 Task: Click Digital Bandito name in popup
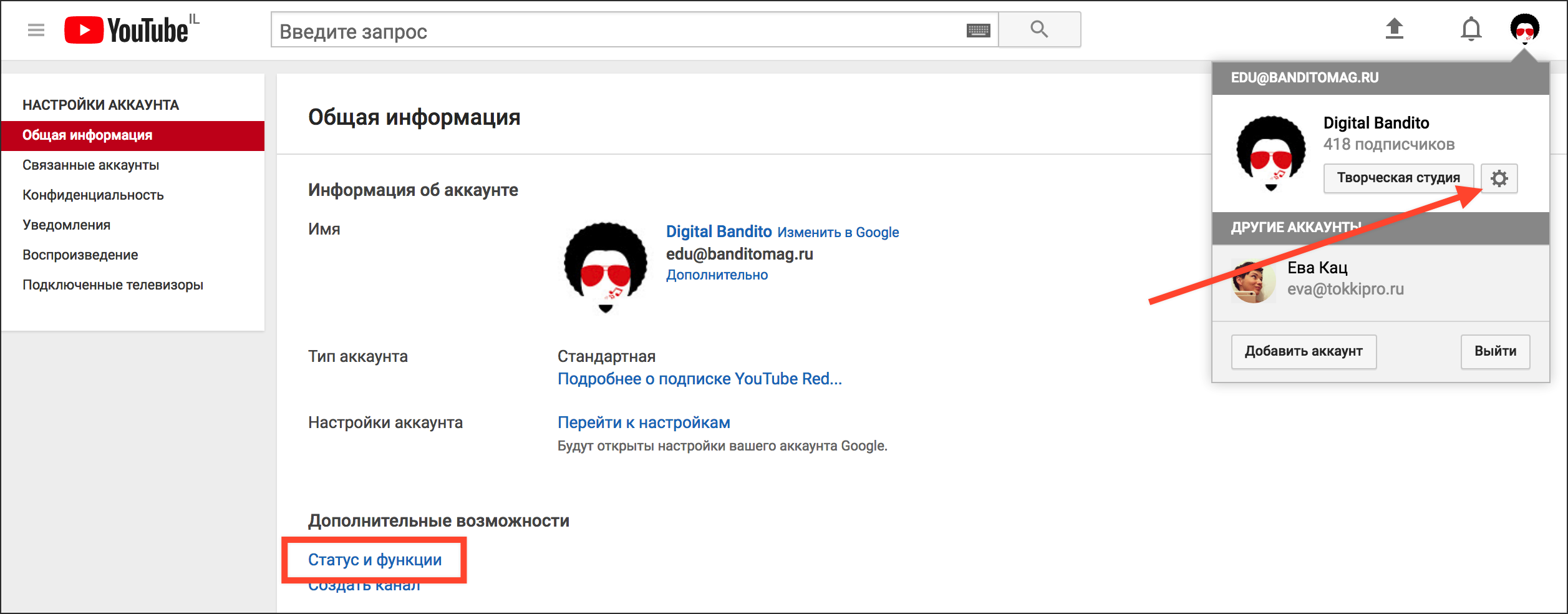(x=1376, y=123)
